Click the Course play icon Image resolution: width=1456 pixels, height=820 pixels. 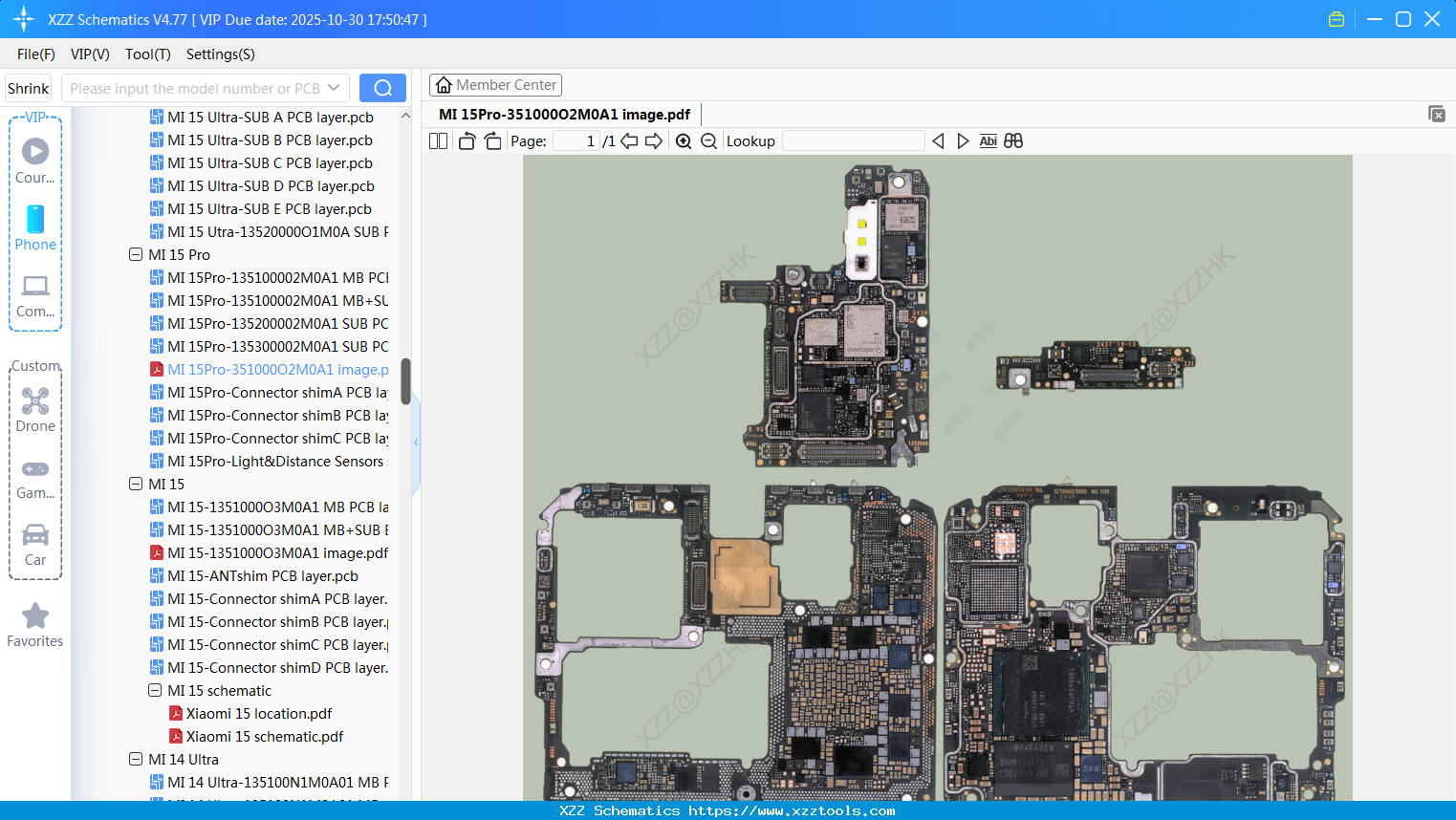(x=35, y=149)
